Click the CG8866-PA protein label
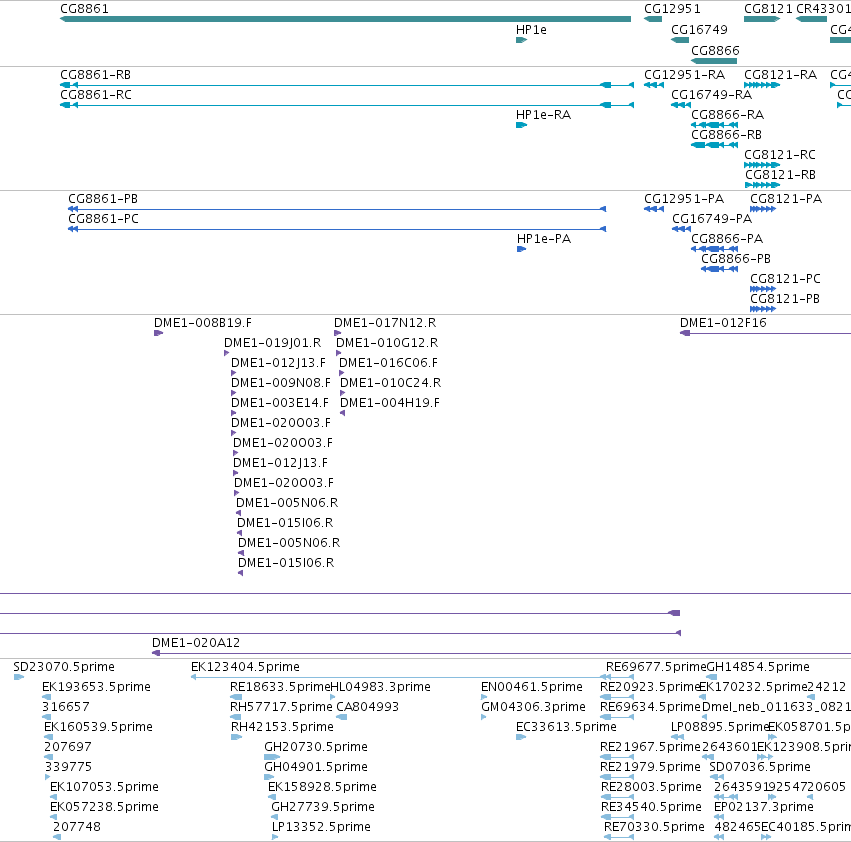The image size is (851, 842). tap(727, 238)
